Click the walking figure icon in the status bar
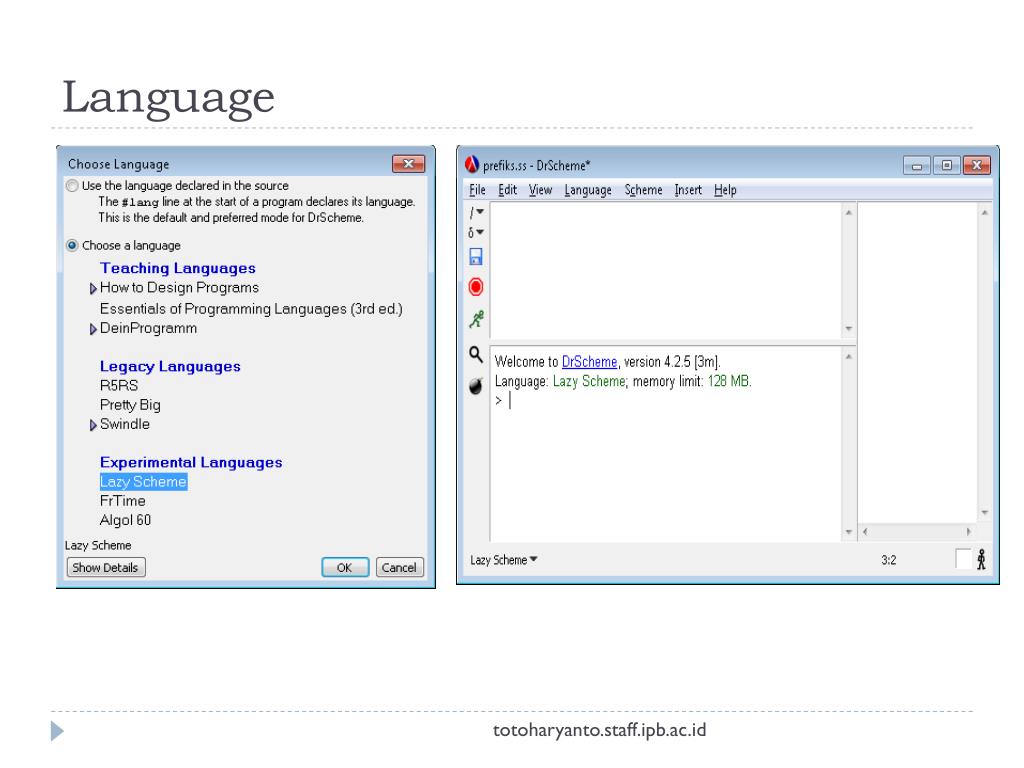The image size is (1024, 768). (x=981, y=560)
